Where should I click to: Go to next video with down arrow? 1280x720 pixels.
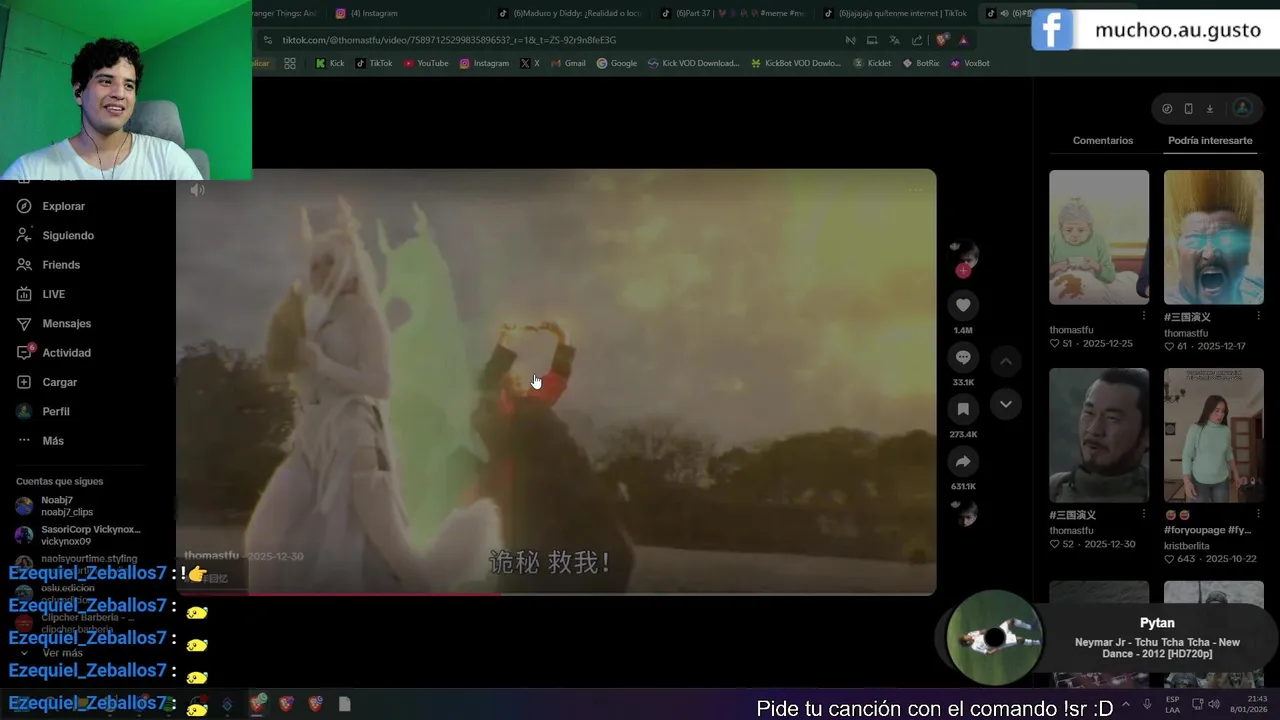(x=1006, y=404)
